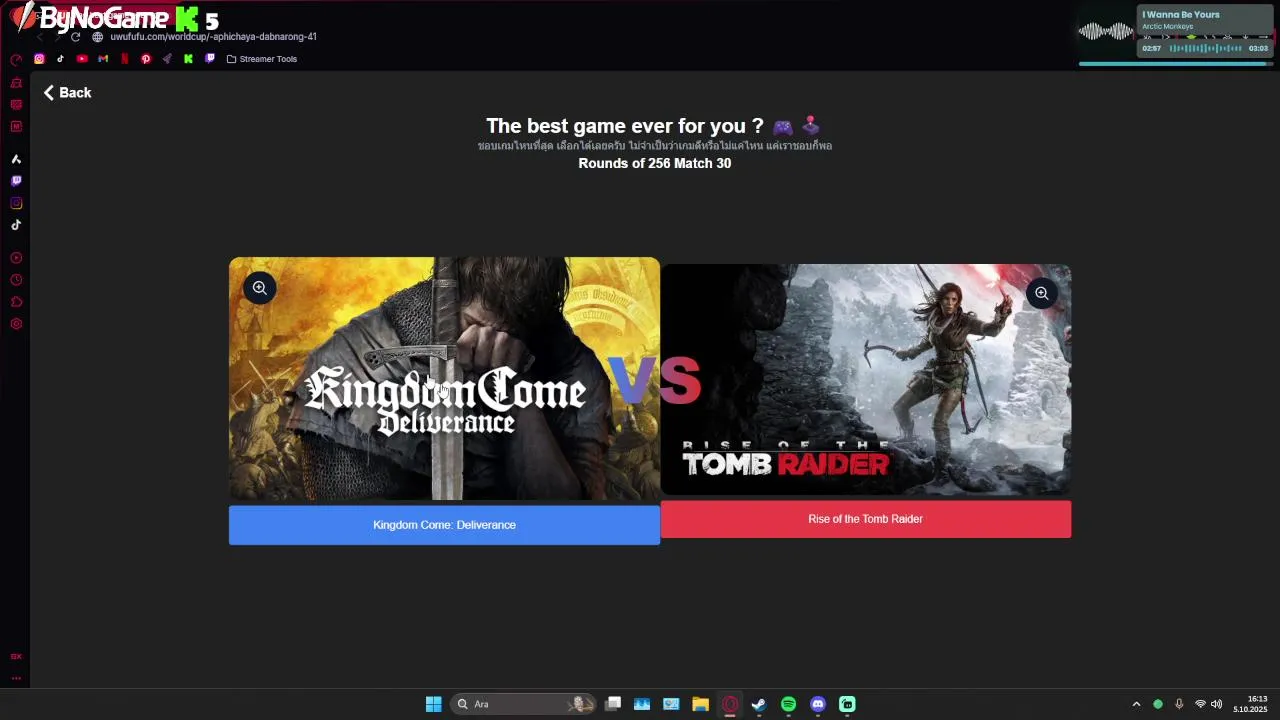Screen dimensions: 1280x720
Task: Open File Explorer from the taskbar
Action: pyautogui.click(x=700, y=704)
